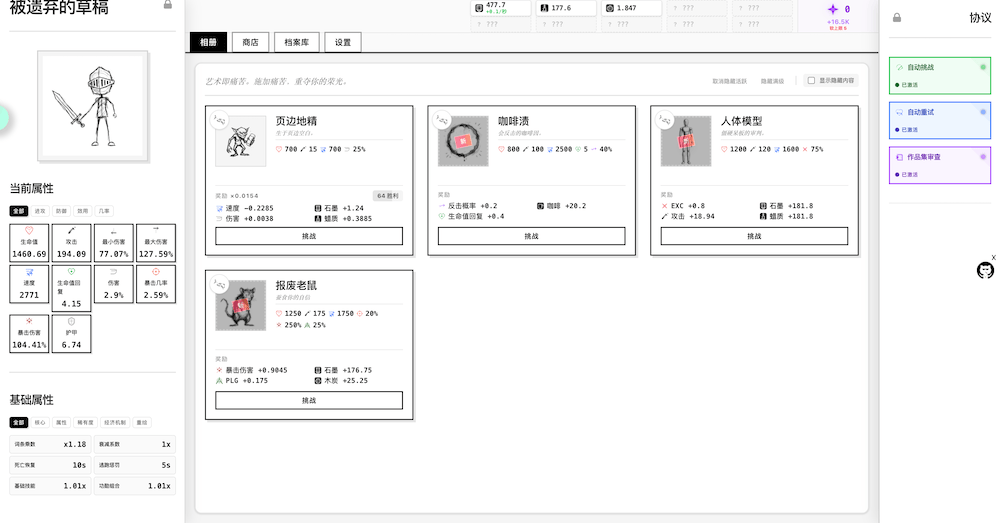This screenshot has height=523, width=1000.
Task: Open the 设置 tab
Action: pos(343,42)
